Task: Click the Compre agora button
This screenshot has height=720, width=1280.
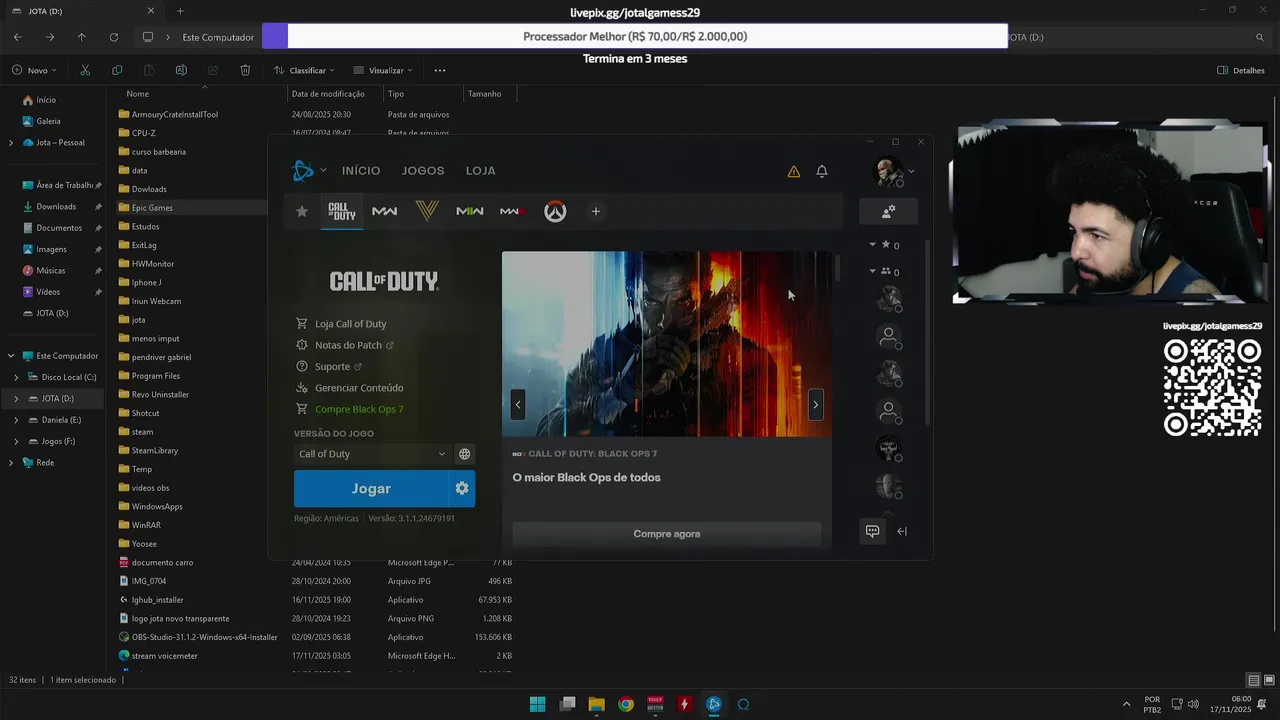Action: [x=667, y=534]
